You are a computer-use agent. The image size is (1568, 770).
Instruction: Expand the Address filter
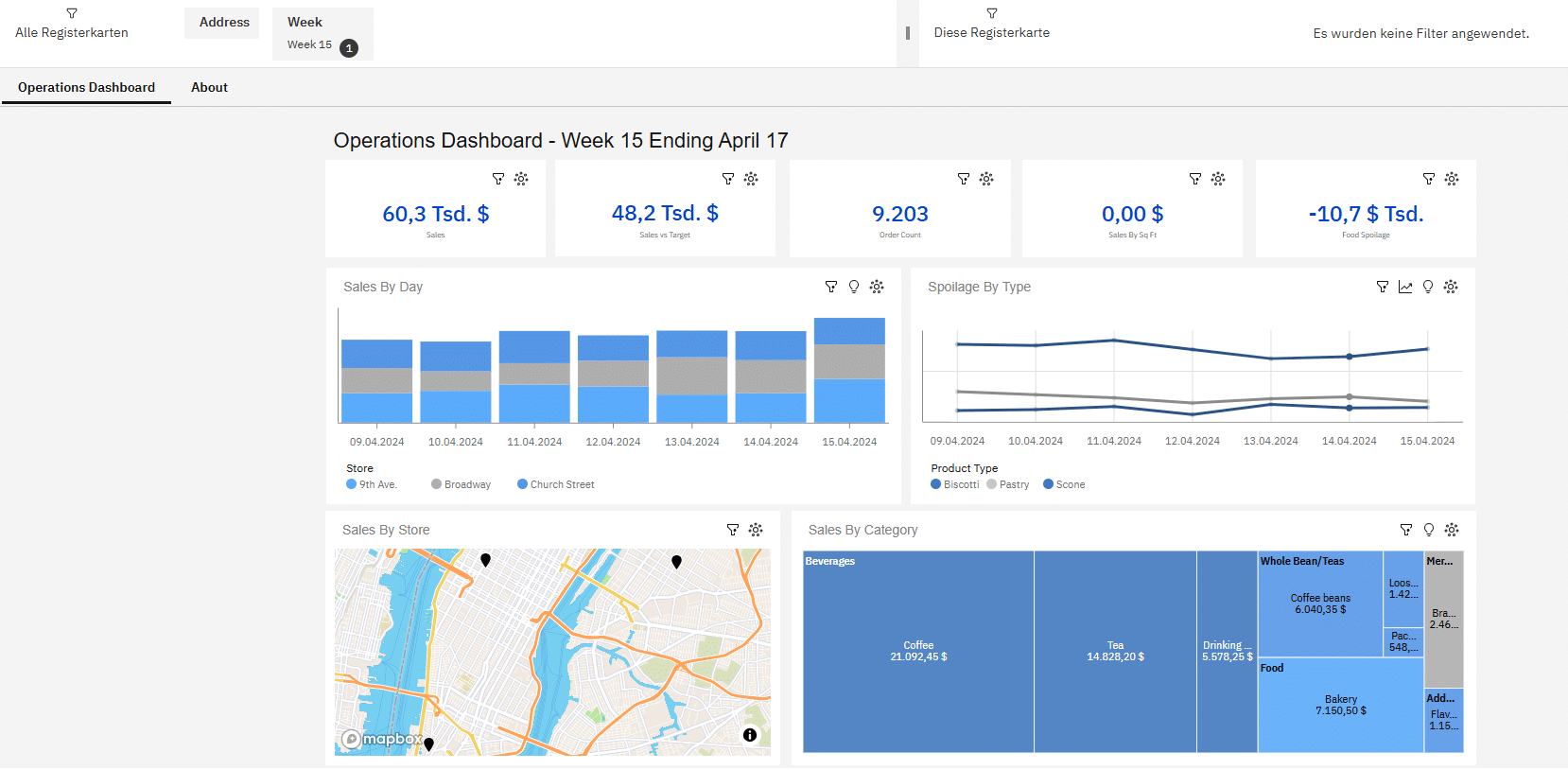[x=224, y=23]
